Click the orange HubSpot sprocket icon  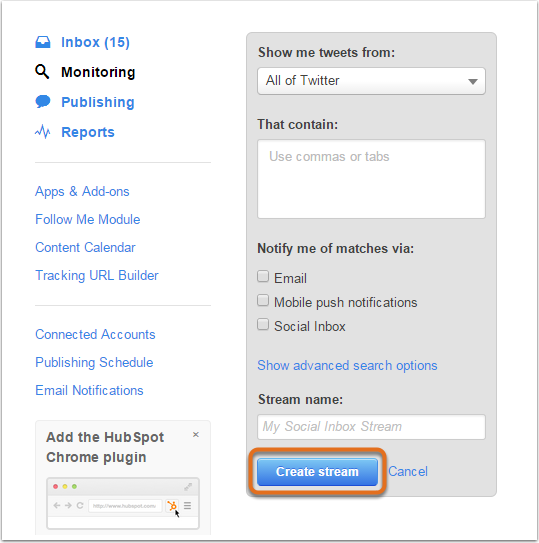(x=172, y=506)
